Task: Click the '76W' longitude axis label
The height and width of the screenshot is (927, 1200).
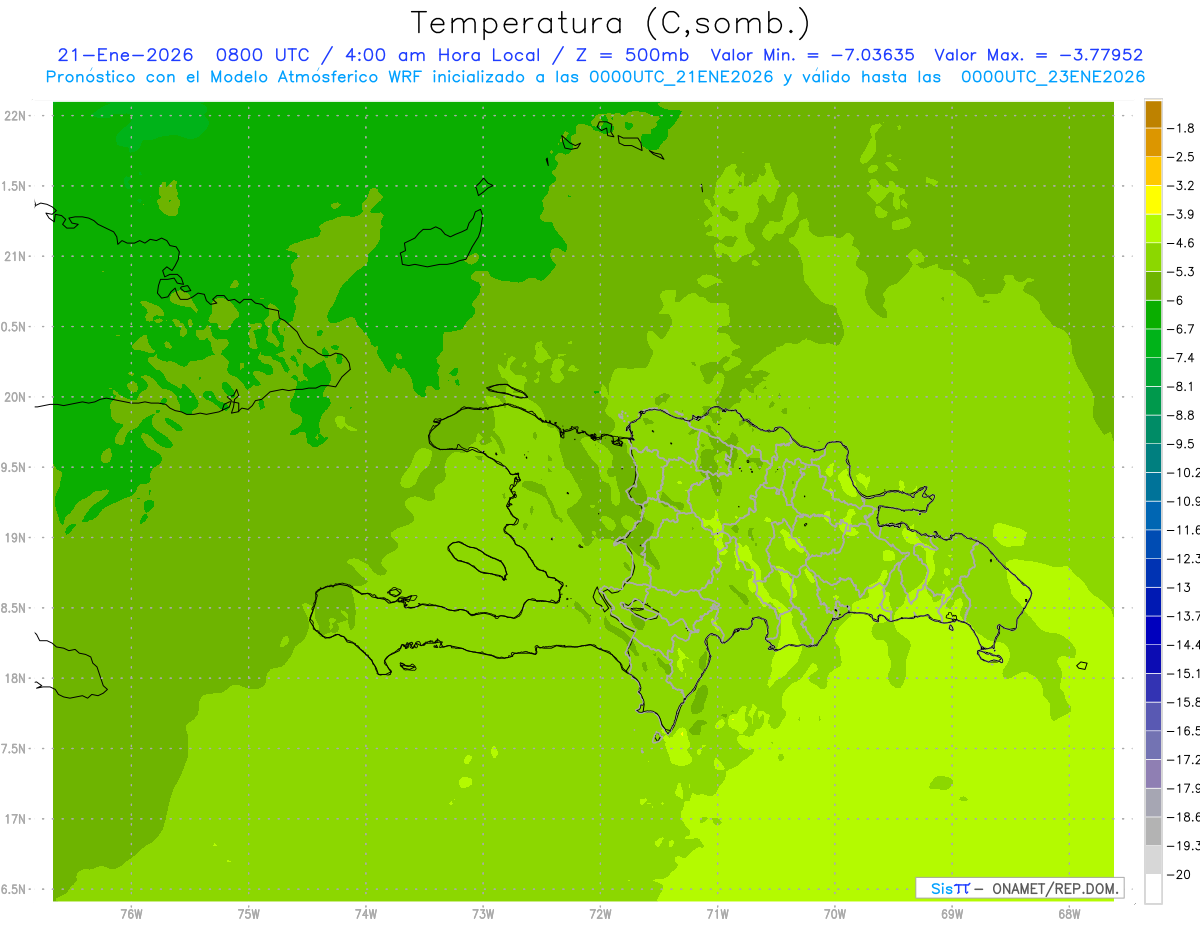Action: pos(131,914)
